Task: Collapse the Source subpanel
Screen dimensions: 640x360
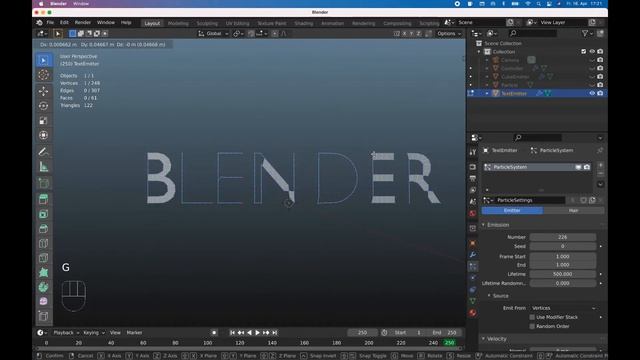Action: (500, 296)
